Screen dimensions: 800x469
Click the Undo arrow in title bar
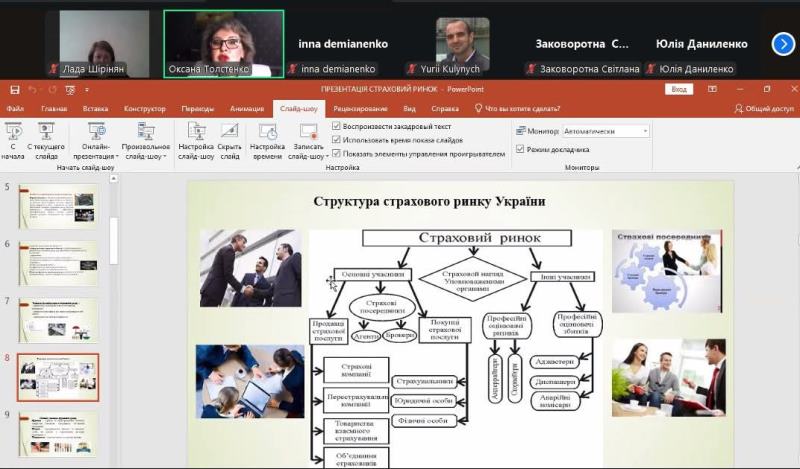[x=32, y=90]
